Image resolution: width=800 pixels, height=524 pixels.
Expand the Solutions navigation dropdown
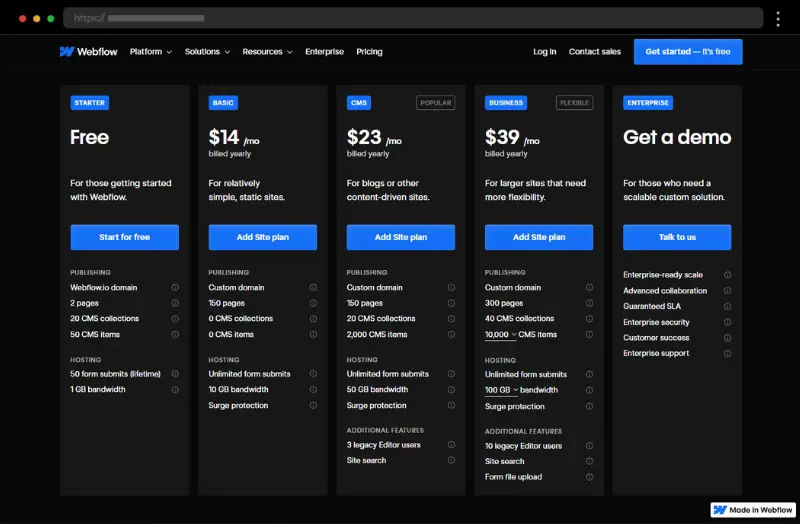tap(207, 52)
